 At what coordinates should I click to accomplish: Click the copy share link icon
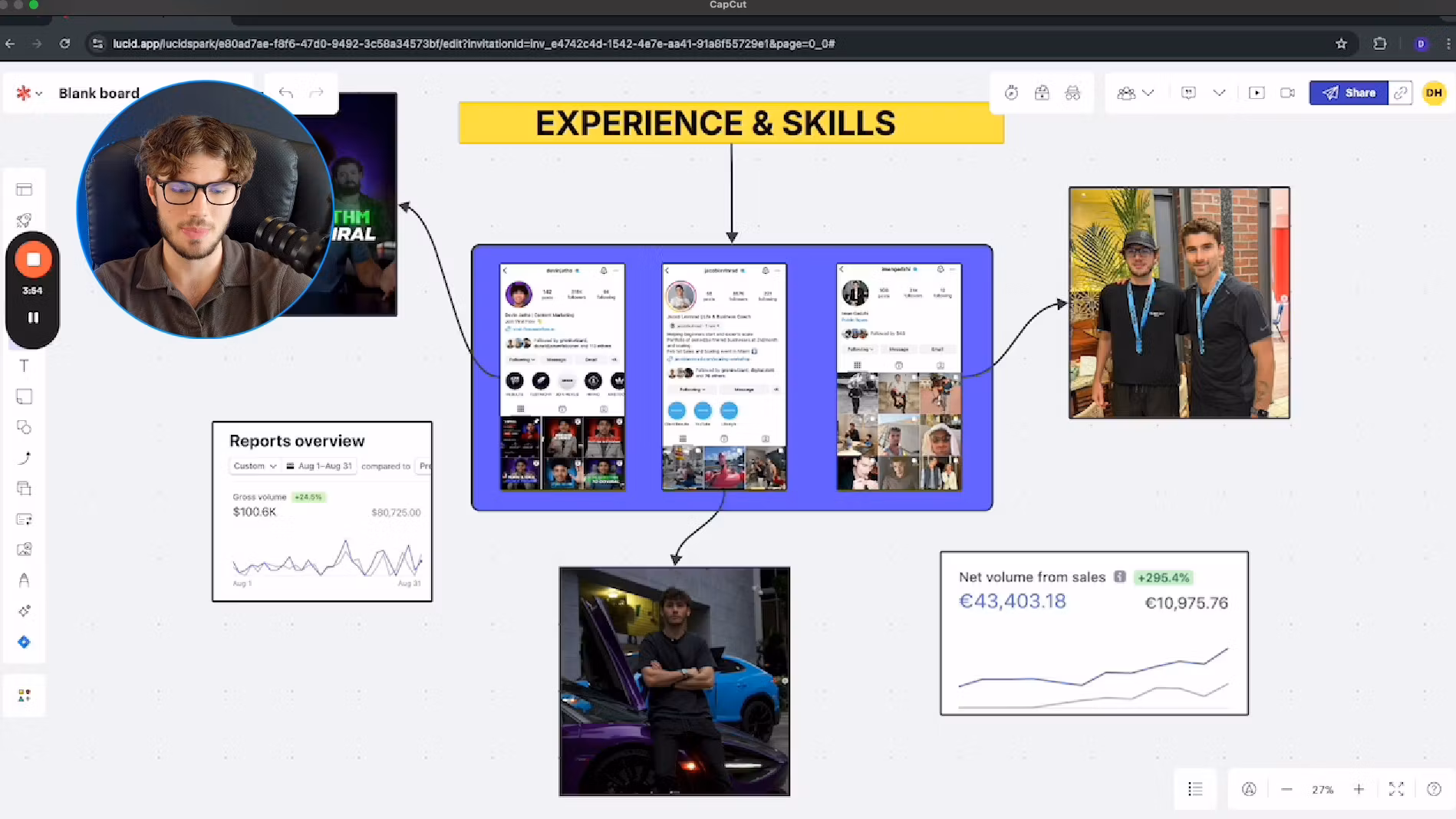tap(1400, 93)
